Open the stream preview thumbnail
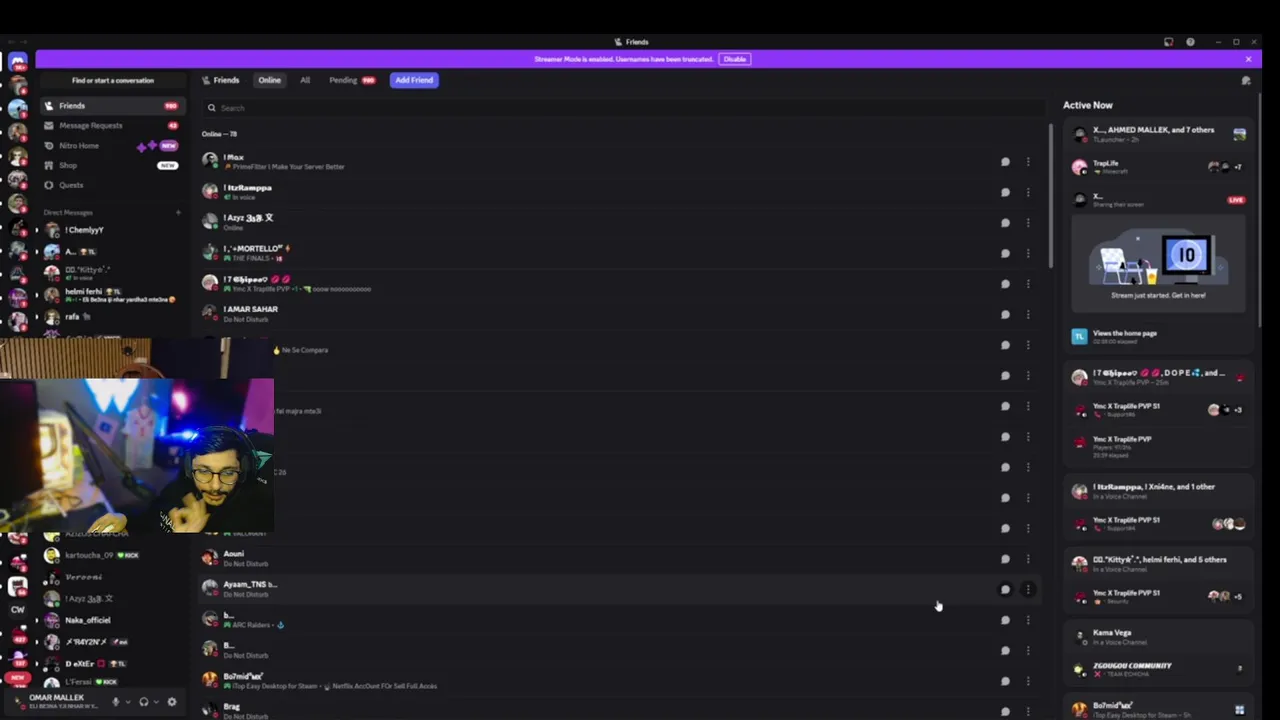 coord(1159,263)
